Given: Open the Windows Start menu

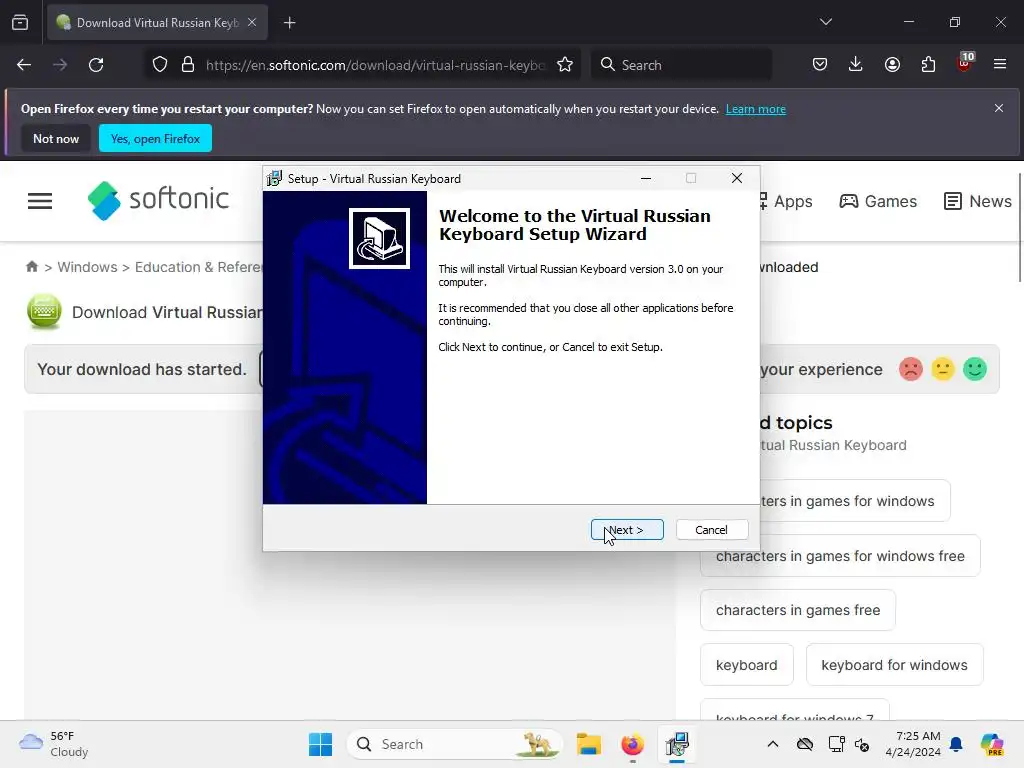Looking at the screenshot, I should pyautogui.click(x=320, y=744).
